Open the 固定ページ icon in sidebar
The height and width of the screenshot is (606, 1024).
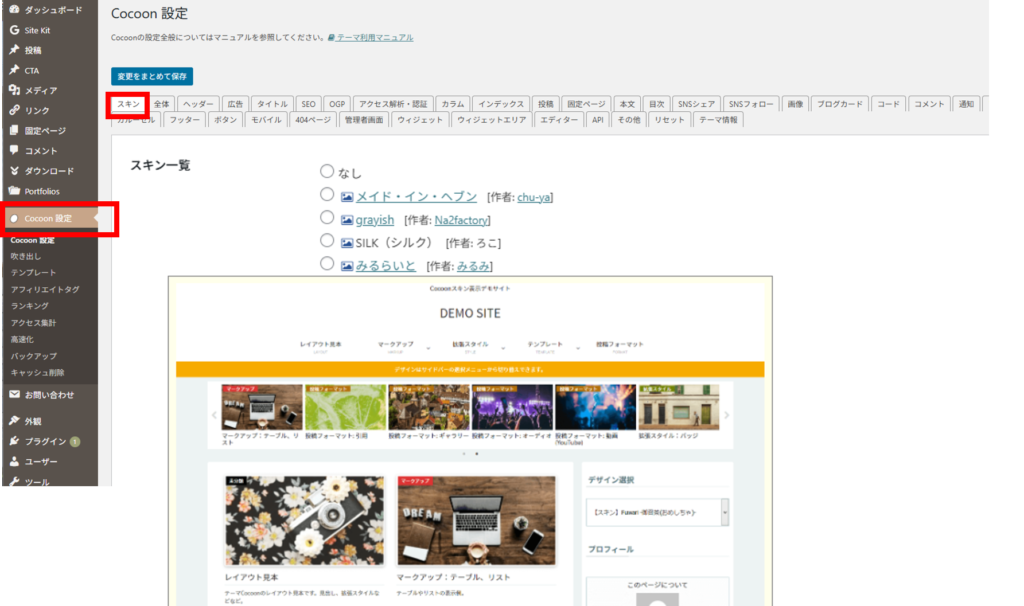[14, 130]
